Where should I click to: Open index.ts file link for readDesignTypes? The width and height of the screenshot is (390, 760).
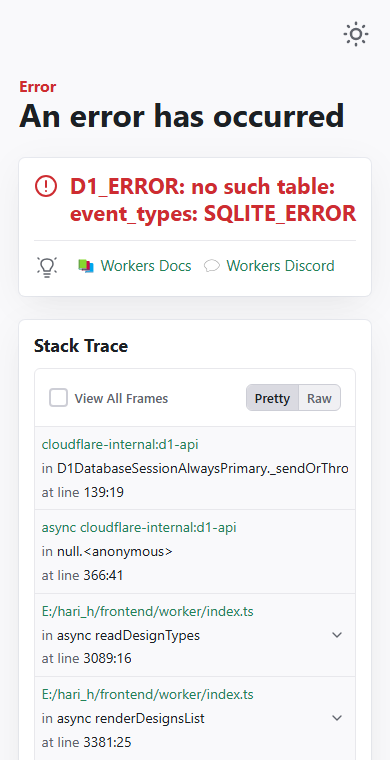pyautogui.click(x=148, y=612)
